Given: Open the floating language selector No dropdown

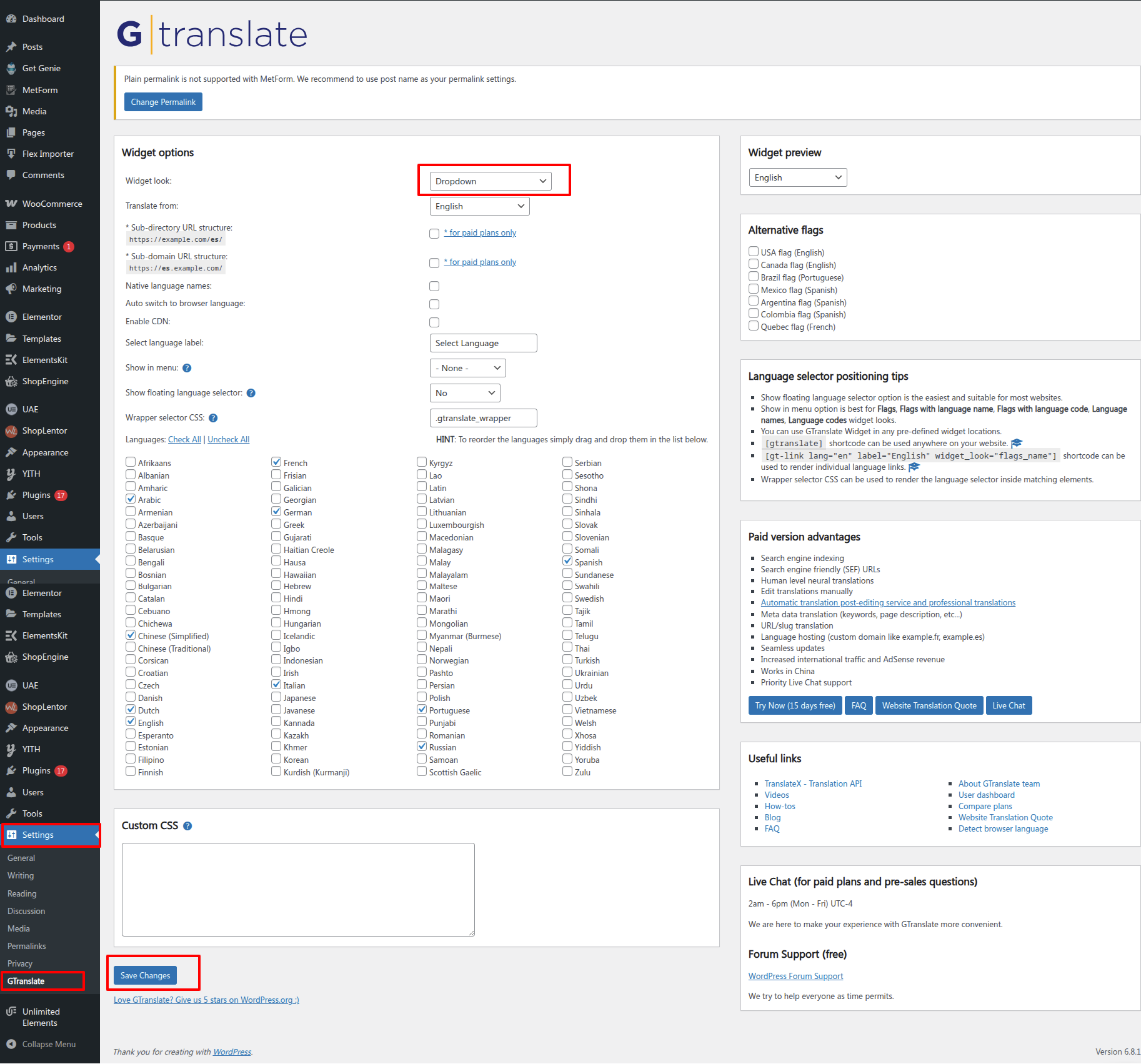Looking at the screenshot, I should (x=465, y=393).
